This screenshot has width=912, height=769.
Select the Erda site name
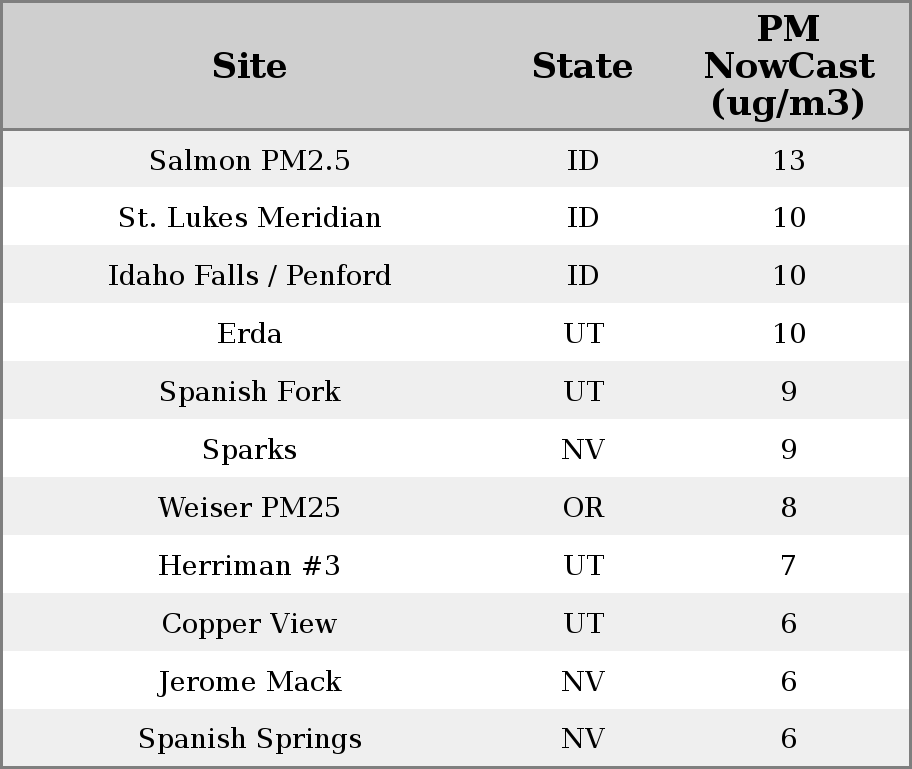pos(249,334)
